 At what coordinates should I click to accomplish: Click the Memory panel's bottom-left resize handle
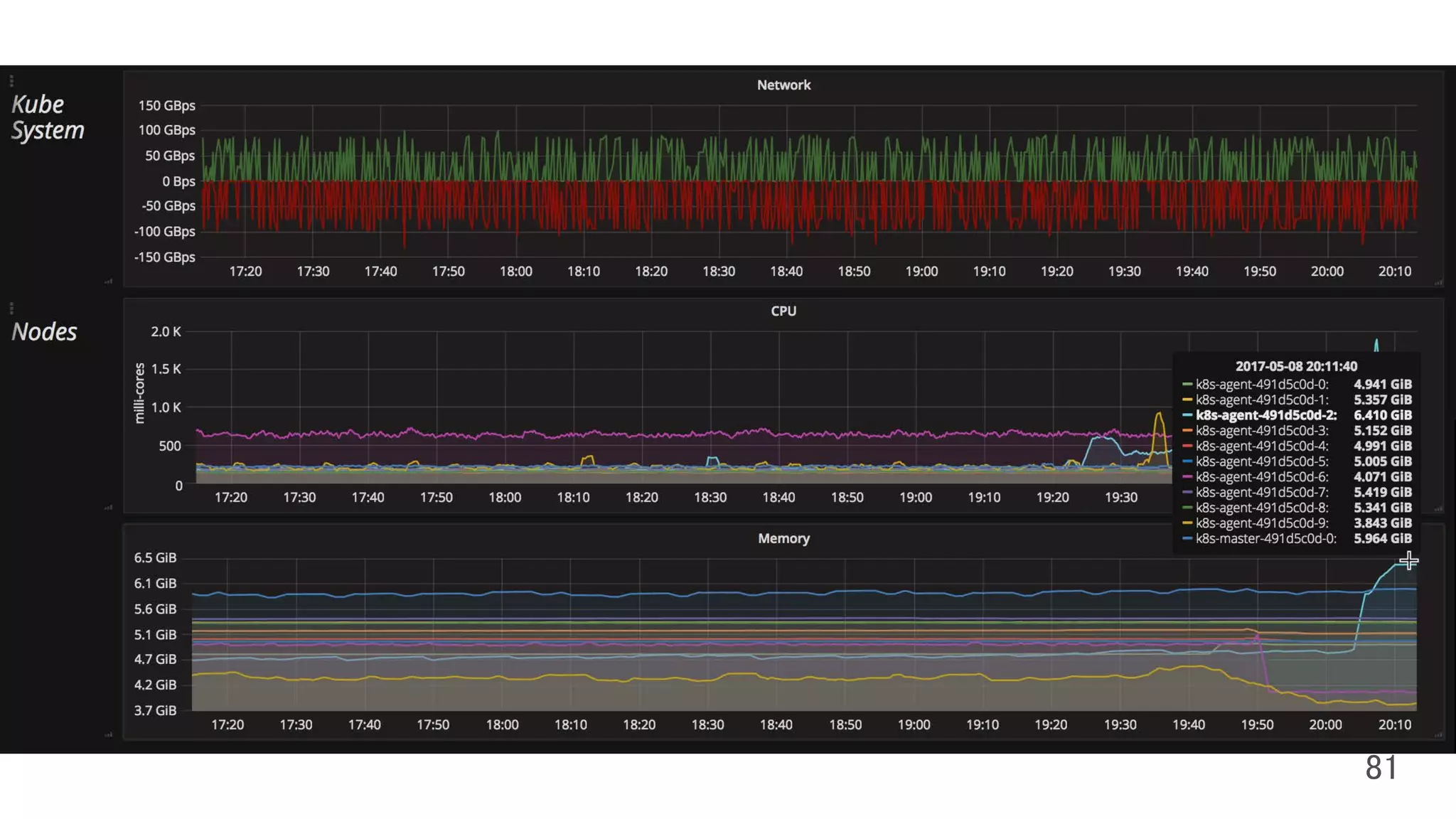[x=108, y=734]
